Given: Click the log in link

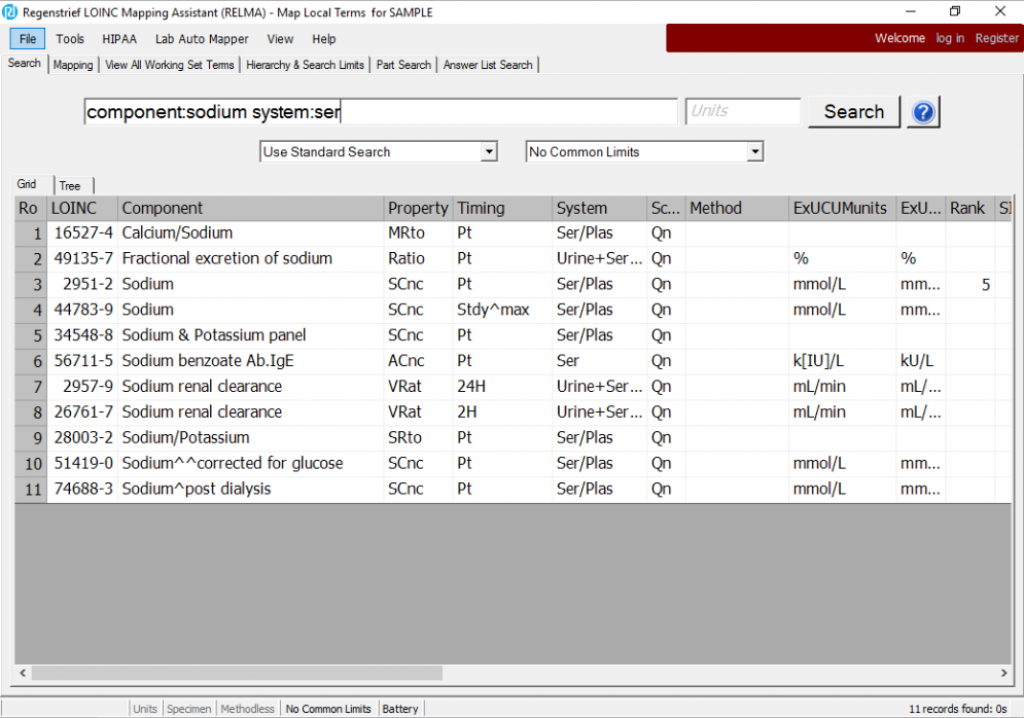Looking at the screenshot, I should (949, 38).
